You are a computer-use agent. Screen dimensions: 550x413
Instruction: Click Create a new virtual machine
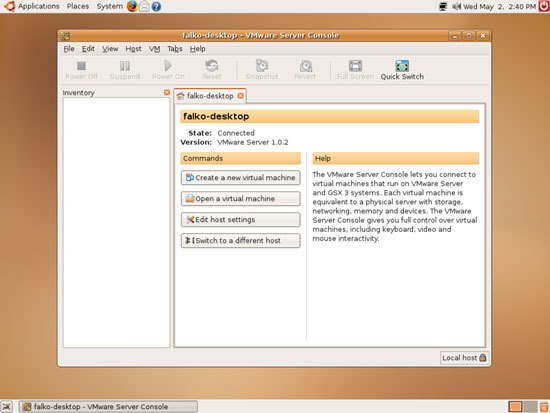point(241,178)
